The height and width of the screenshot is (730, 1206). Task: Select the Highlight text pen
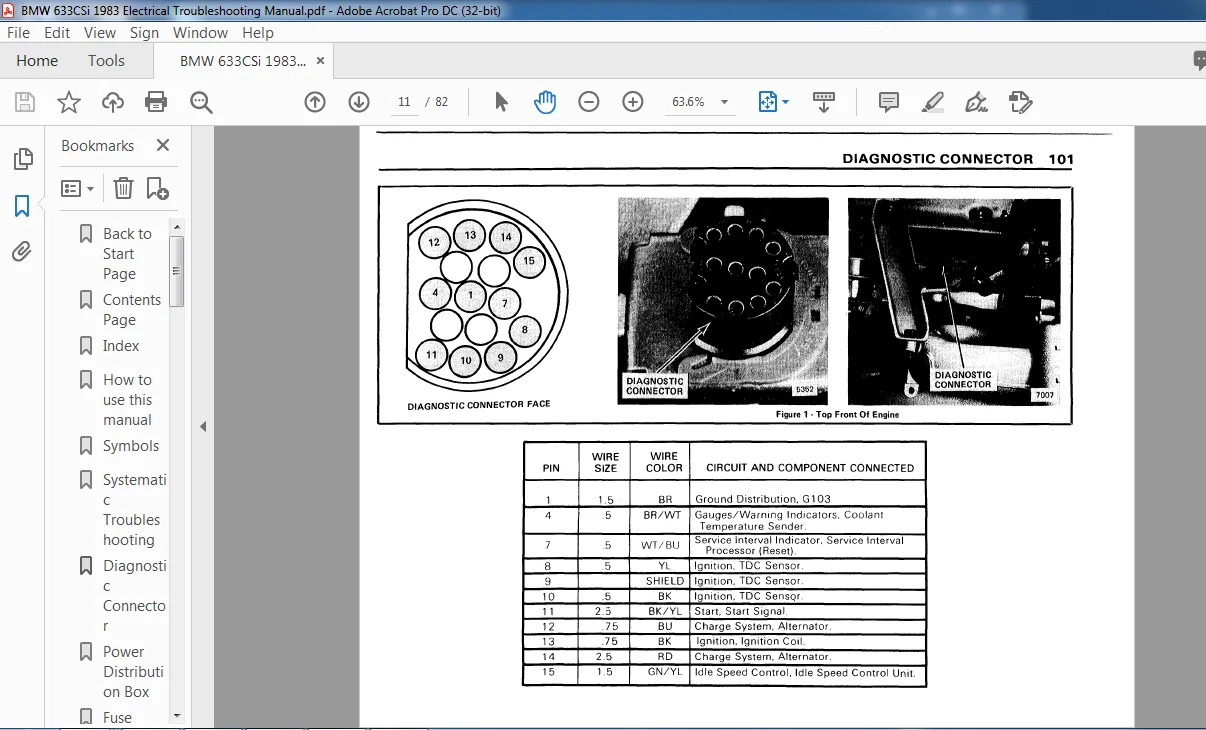(932, 102)
